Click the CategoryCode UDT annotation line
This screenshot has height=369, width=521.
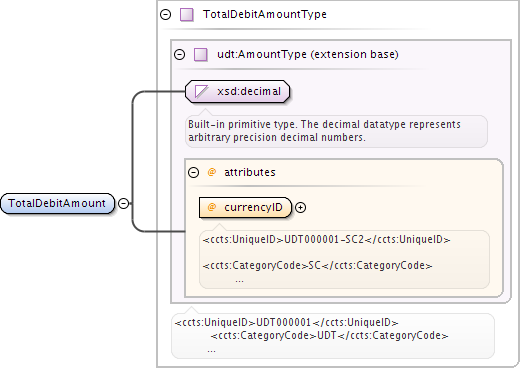329,335
